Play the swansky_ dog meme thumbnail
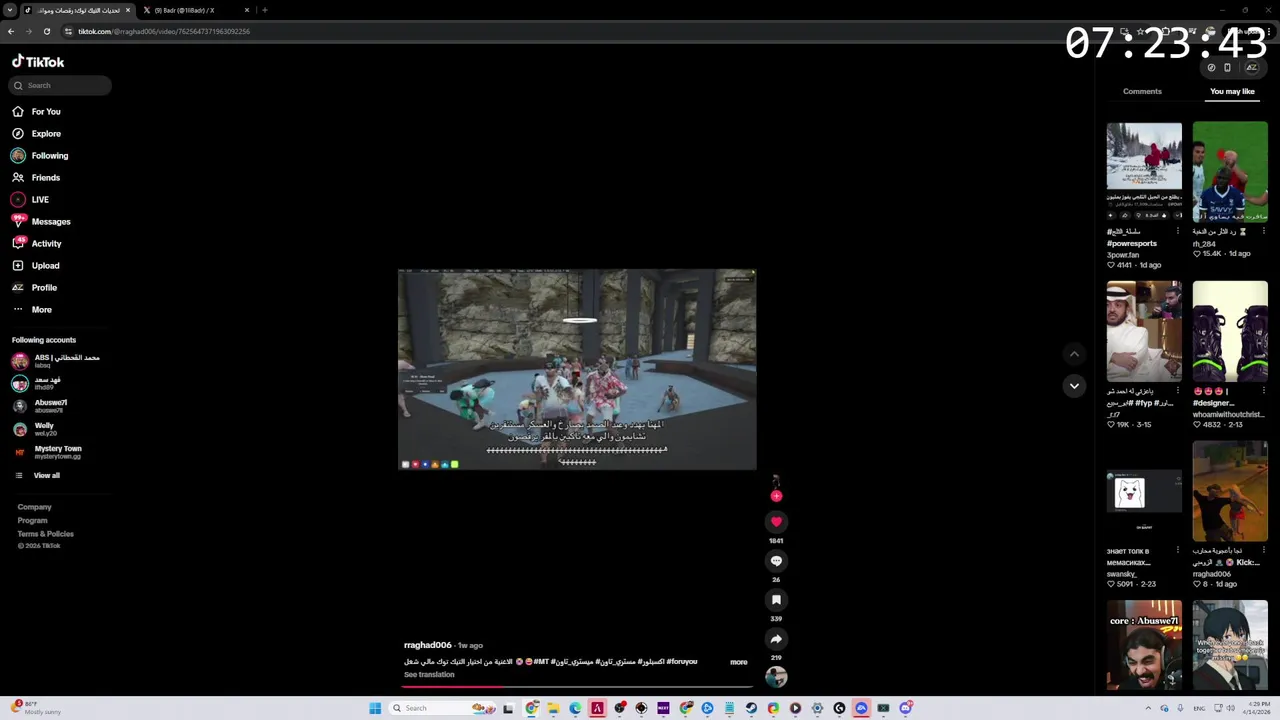 coord(1144,491)
